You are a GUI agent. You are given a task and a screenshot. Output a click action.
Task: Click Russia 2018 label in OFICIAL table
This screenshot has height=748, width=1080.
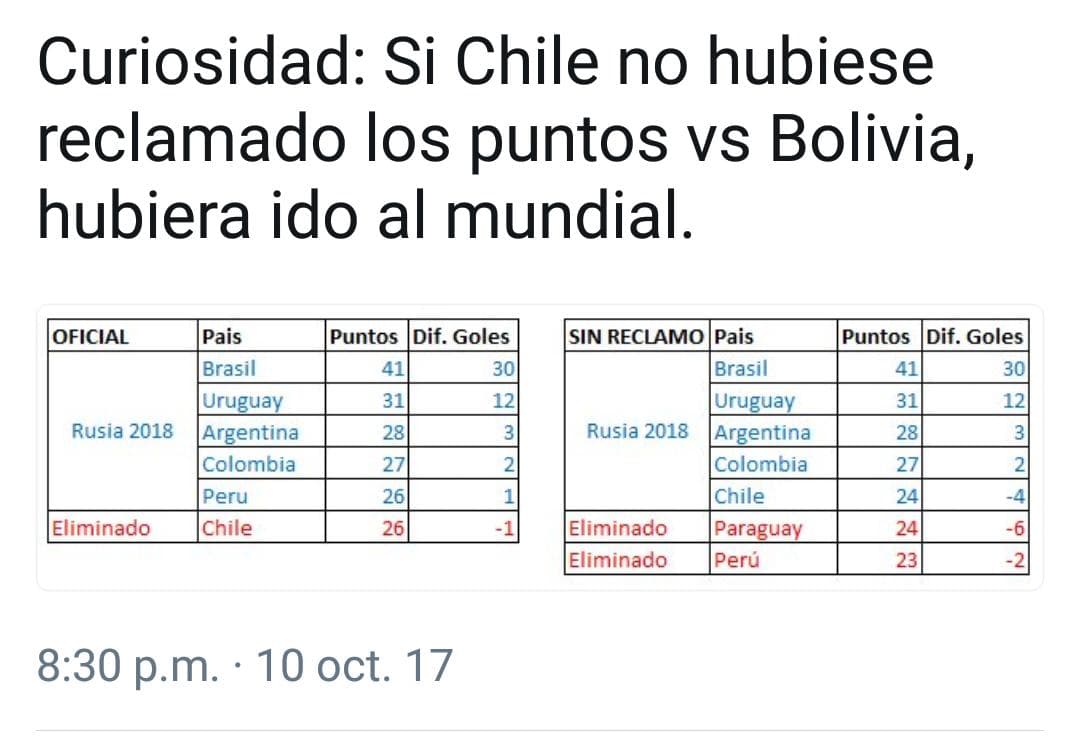[x=122, y=432]
